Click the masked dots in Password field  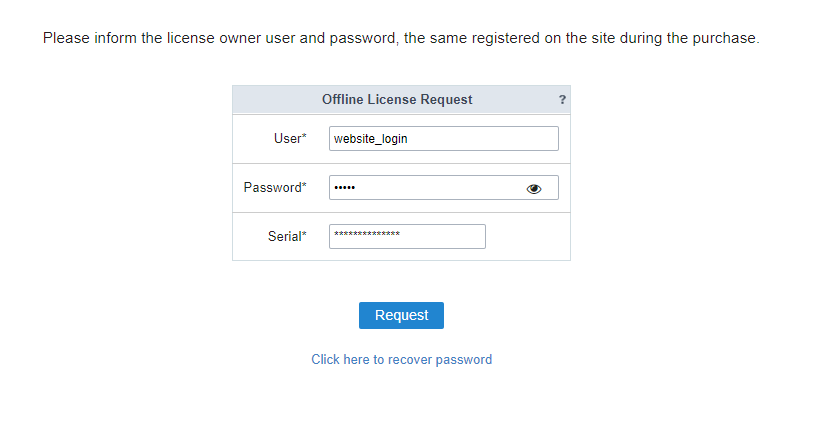(x=345, y=187)
